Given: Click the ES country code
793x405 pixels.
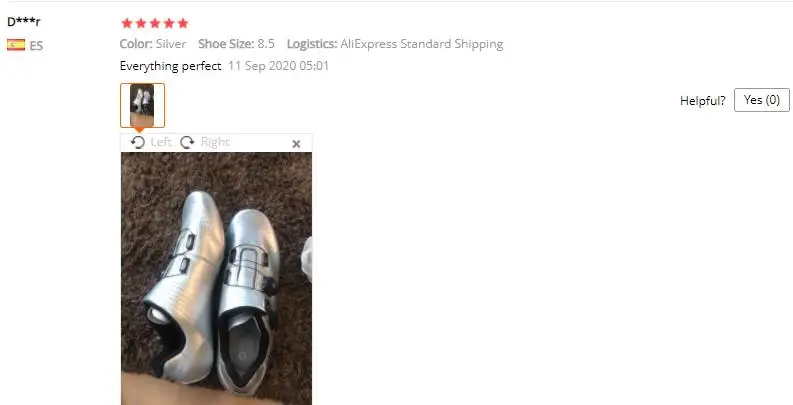Looking at the screenshot, I should (36, 46).
